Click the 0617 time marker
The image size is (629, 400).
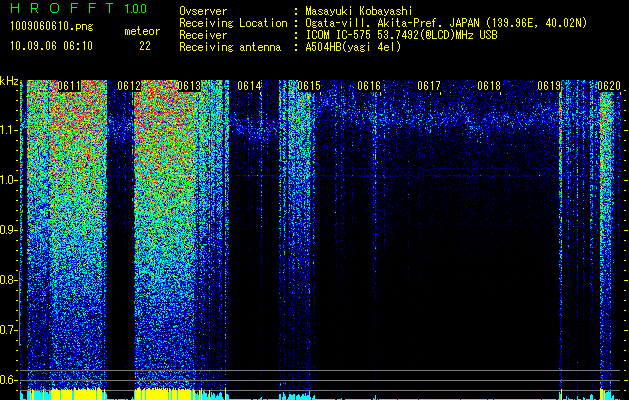pyautogui.click(x=429, y=86)
